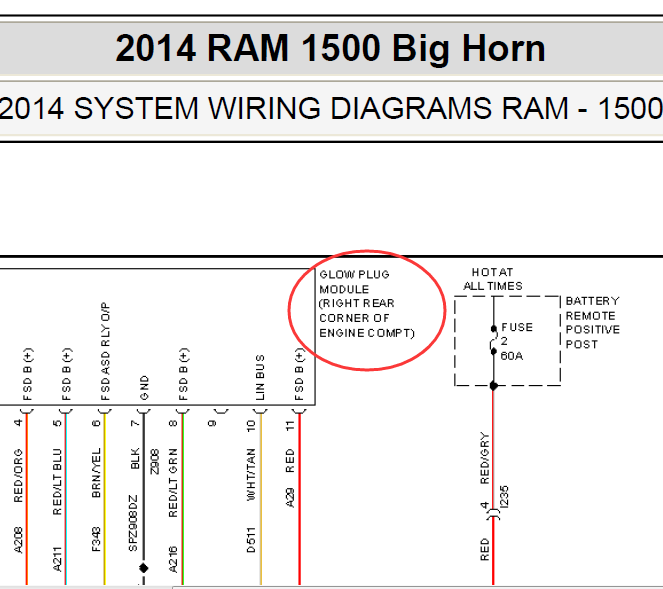Click pin number '5' on the RED/LT BLU wire
663x589 pixels.
[x=57, y=423]
